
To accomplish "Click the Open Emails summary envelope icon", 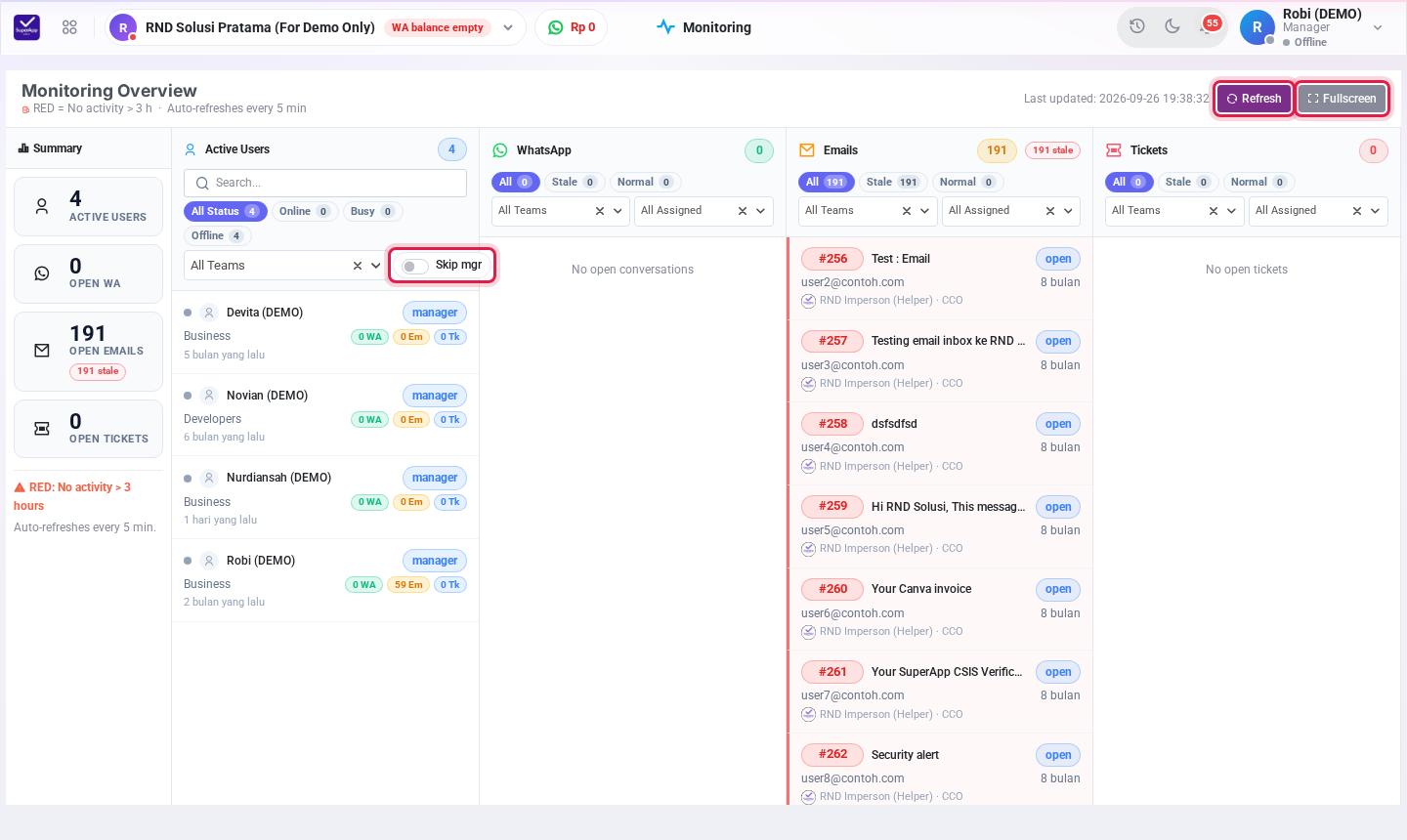I will [42, 350].
